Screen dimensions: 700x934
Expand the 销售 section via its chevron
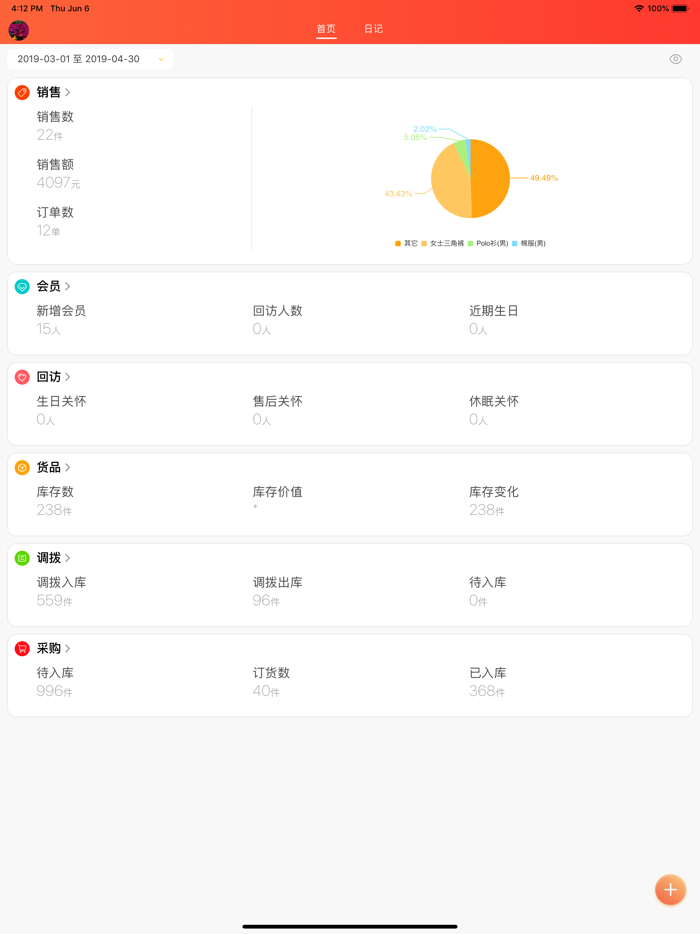click(x=68, y=92)
